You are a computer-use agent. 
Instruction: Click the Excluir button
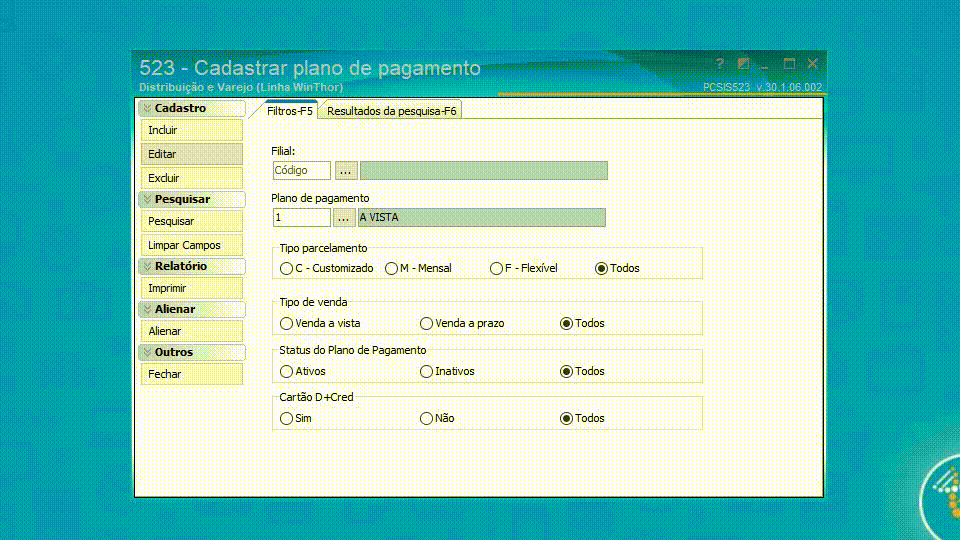[192, 178]
